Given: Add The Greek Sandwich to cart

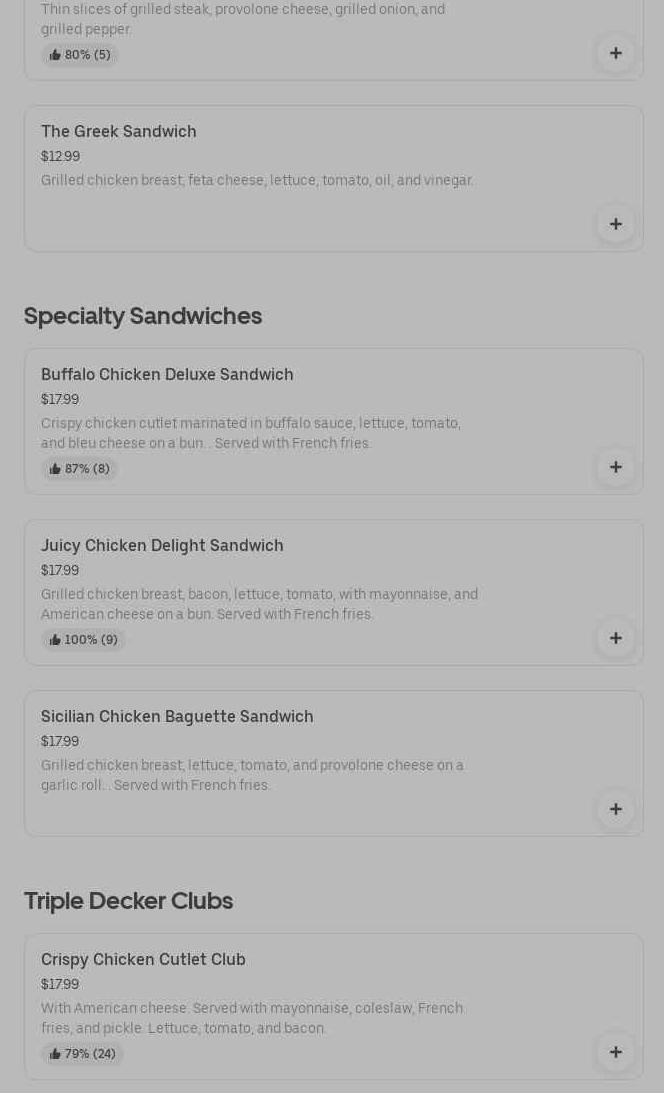Looking at the screenshot, I should click(615, 224).
